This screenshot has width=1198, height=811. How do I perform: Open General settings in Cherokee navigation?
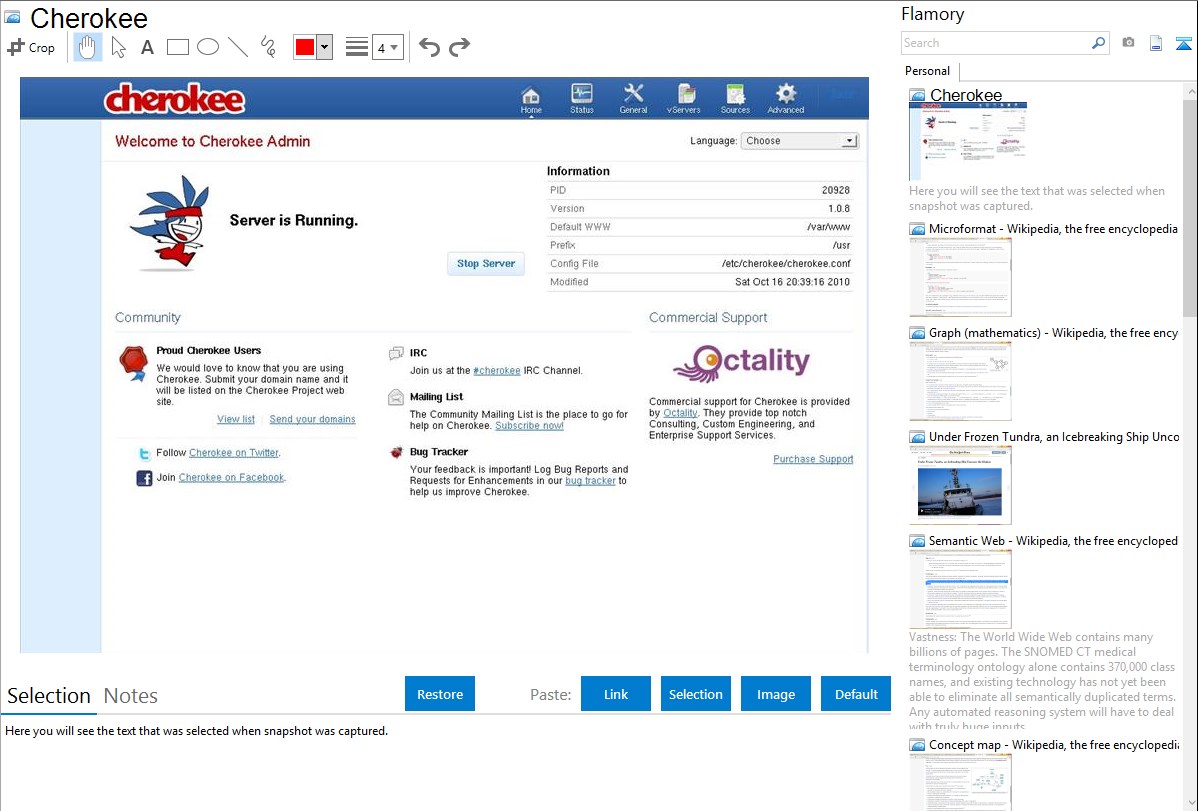click(633, 99)
